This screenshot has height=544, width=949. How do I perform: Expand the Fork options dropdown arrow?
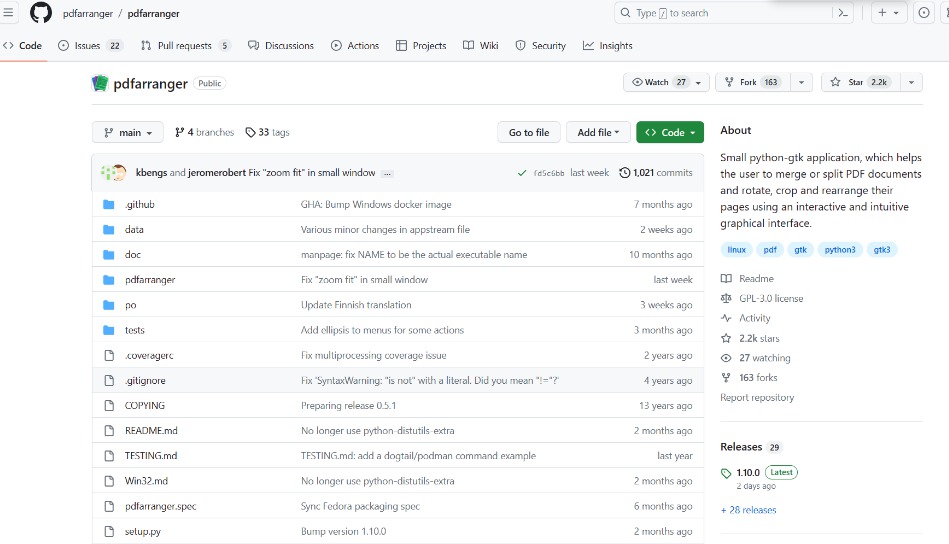pos(801,82)
